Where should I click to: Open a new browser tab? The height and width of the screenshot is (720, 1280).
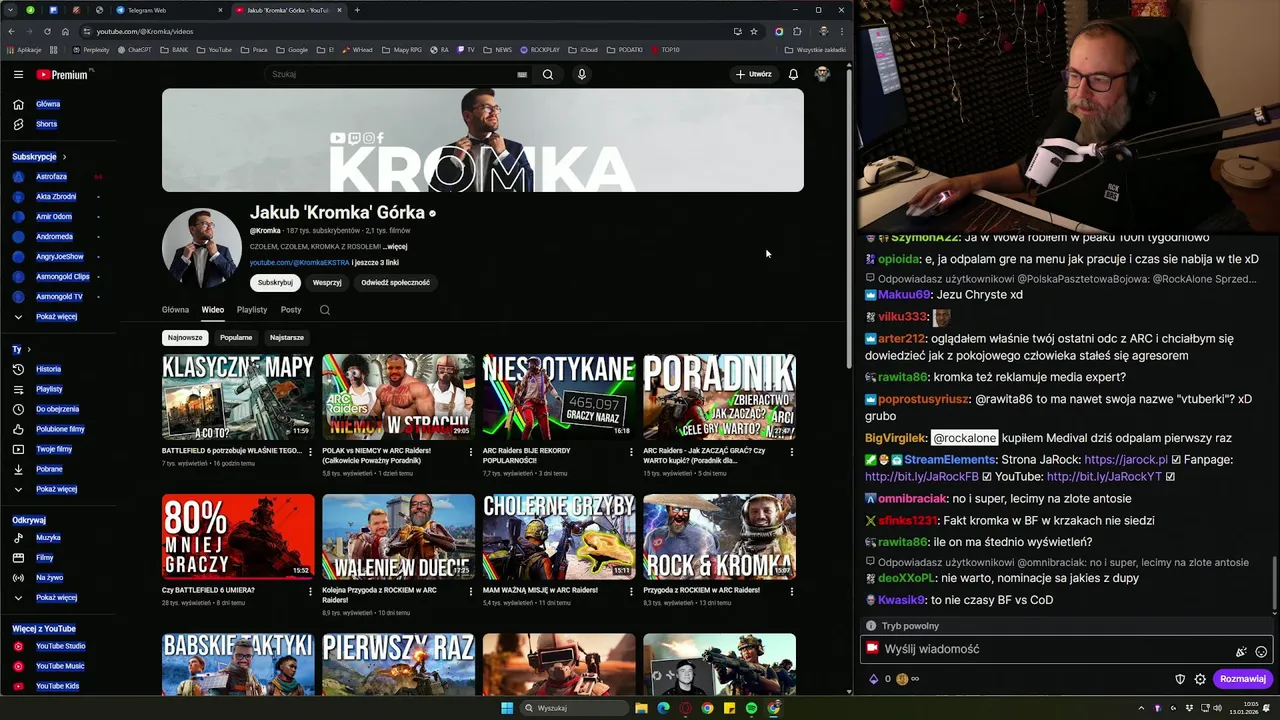pyautogui.click(x=357, y=10)
